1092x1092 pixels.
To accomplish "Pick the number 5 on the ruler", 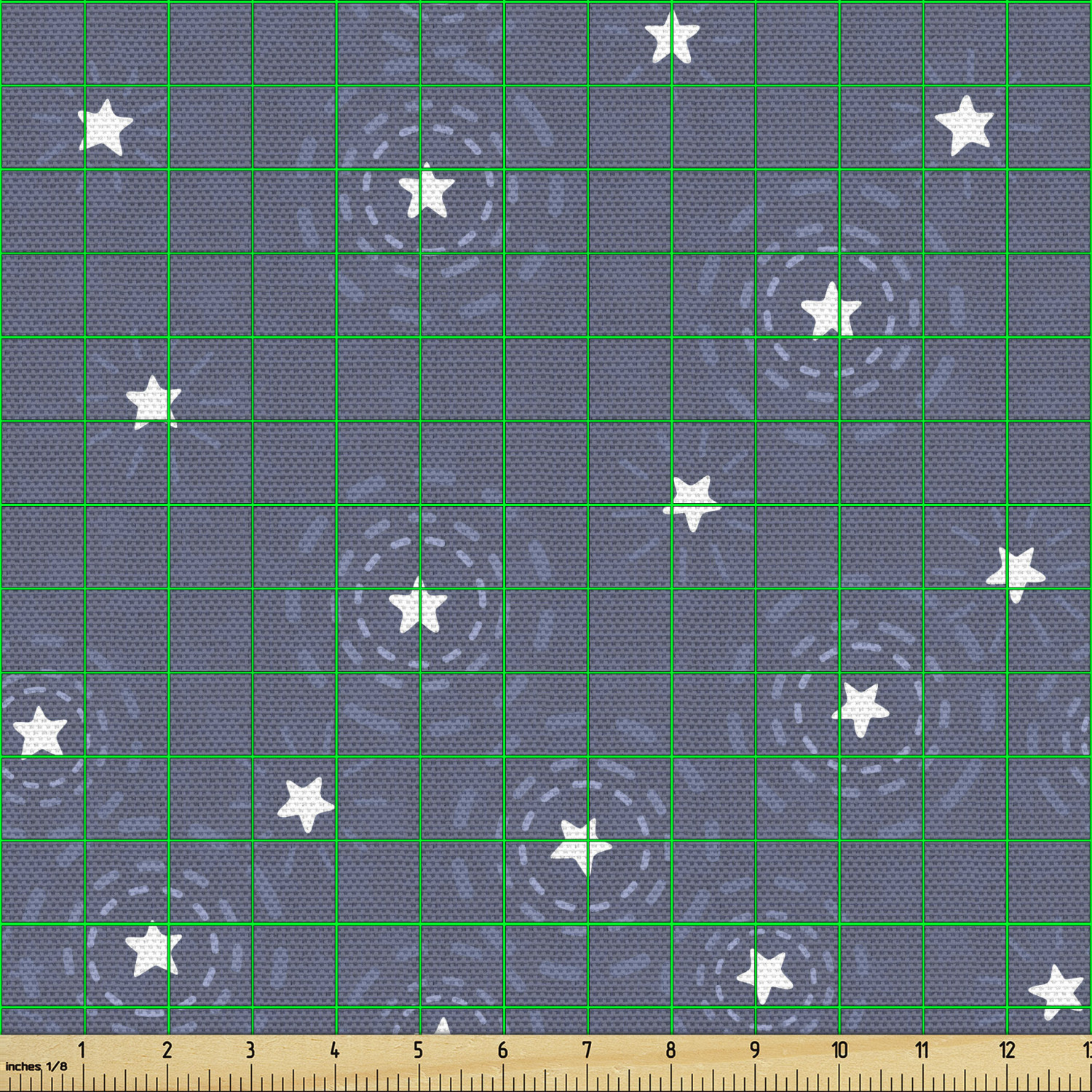I will (419, 1050).
